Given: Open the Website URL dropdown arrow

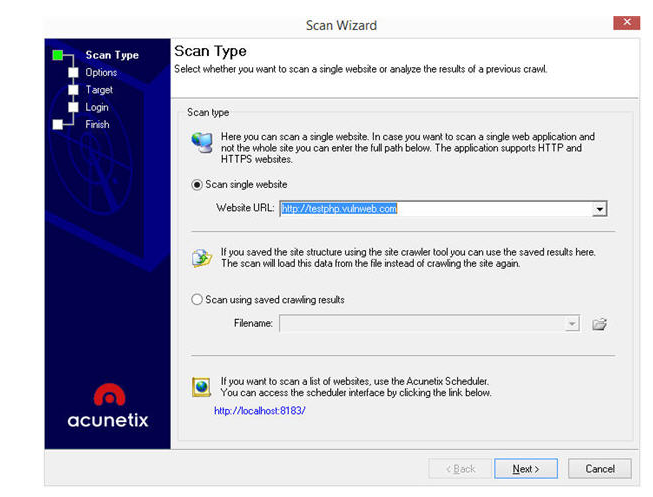Looking at the screenshot, I should click(599, 209).
